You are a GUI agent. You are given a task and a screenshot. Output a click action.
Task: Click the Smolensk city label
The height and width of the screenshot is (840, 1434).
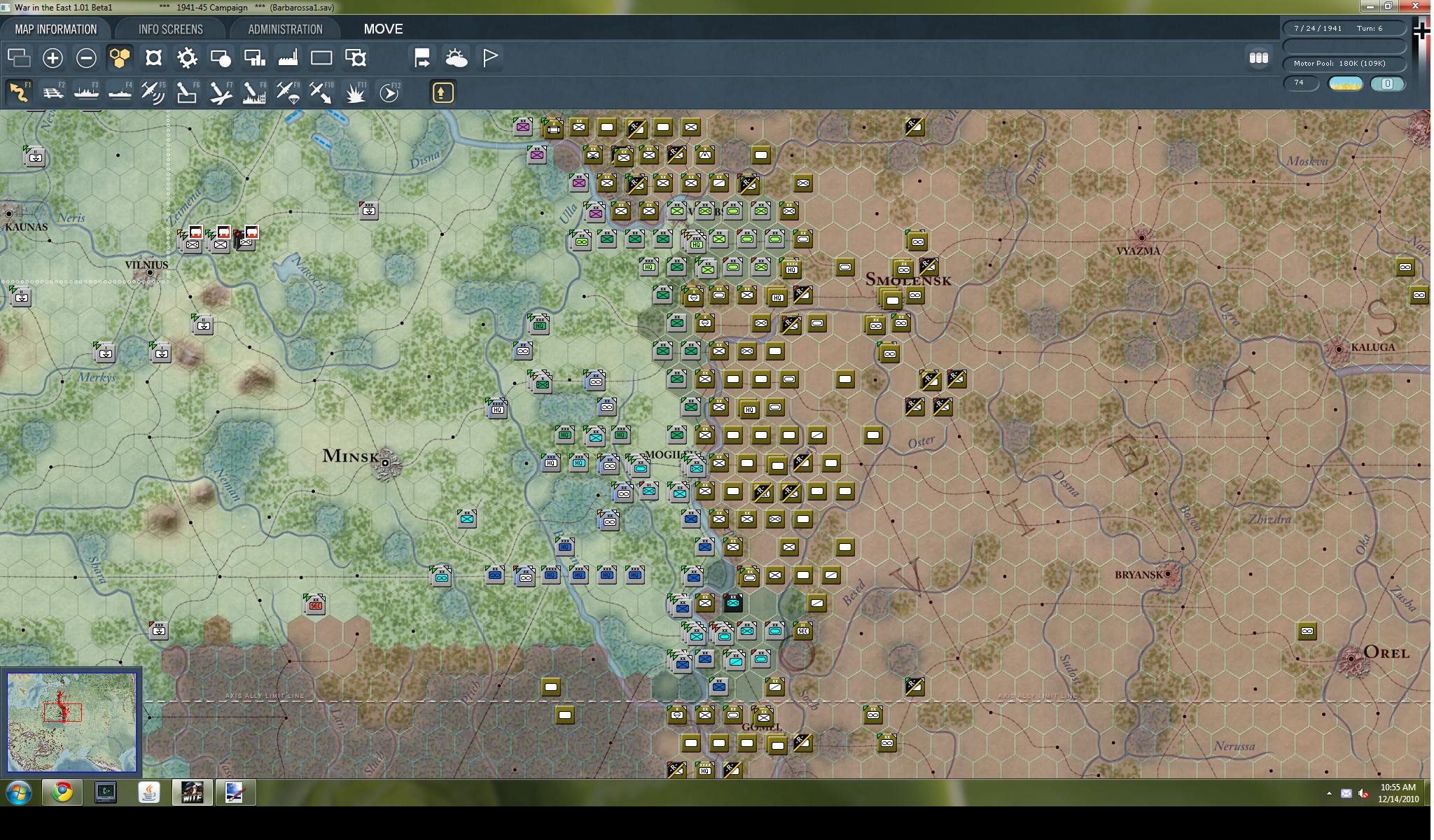tap(908, 280)
